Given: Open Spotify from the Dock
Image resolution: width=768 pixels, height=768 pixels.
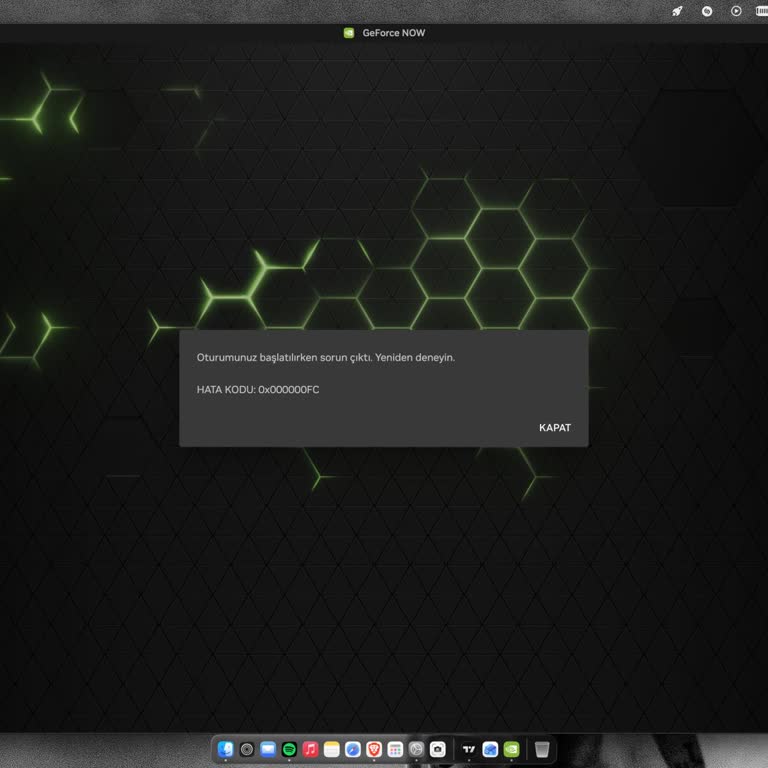Looking at the screenshot, I should click(x=289, y=749).
